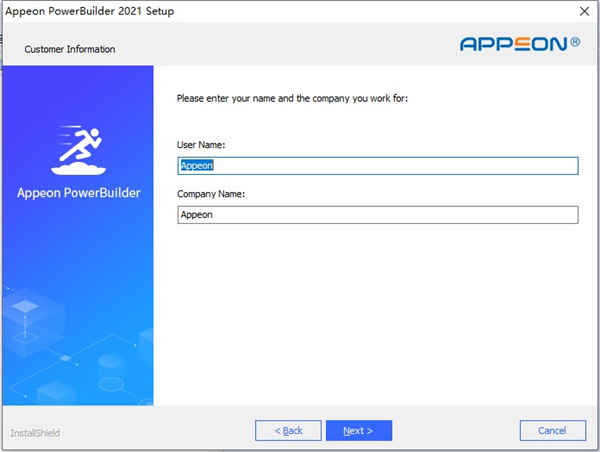This screenshot has height=452, width=600.
Task: Click 'Appeon PowerBuilder' sidebar text
Action: (x=79, y=193)
